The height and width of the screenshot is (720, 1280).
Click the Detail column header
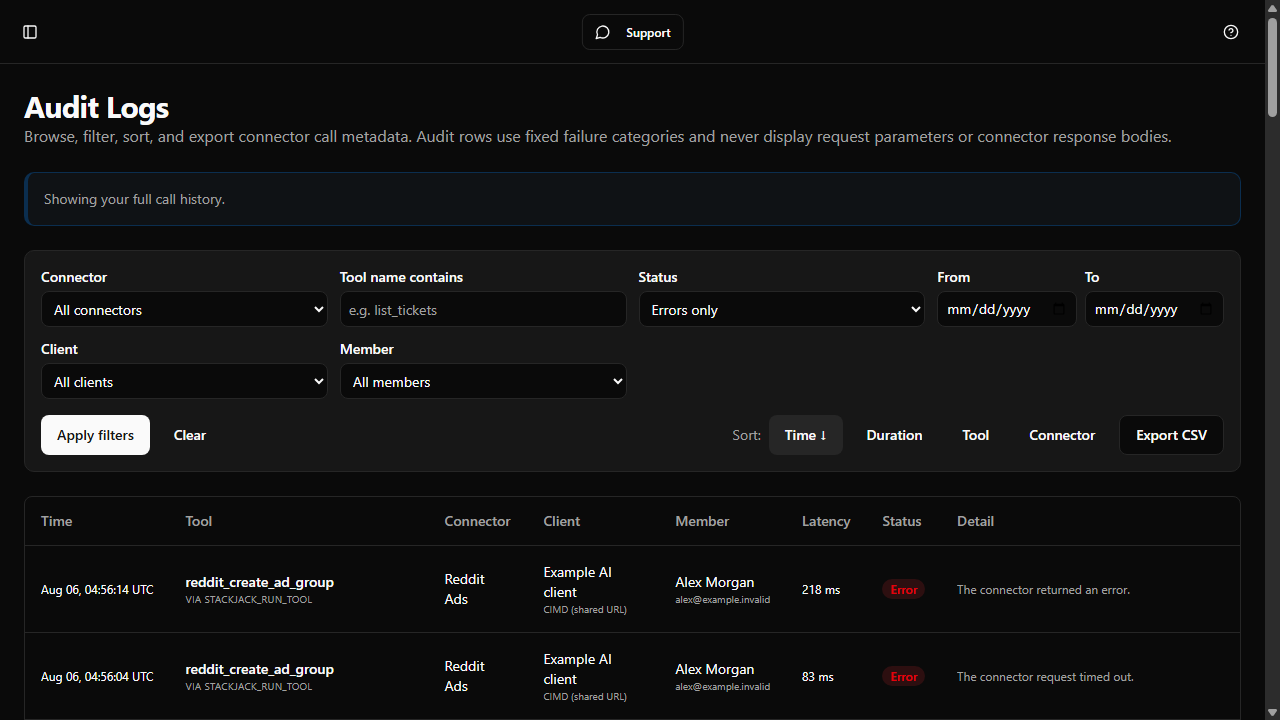[x=975, y=521]
